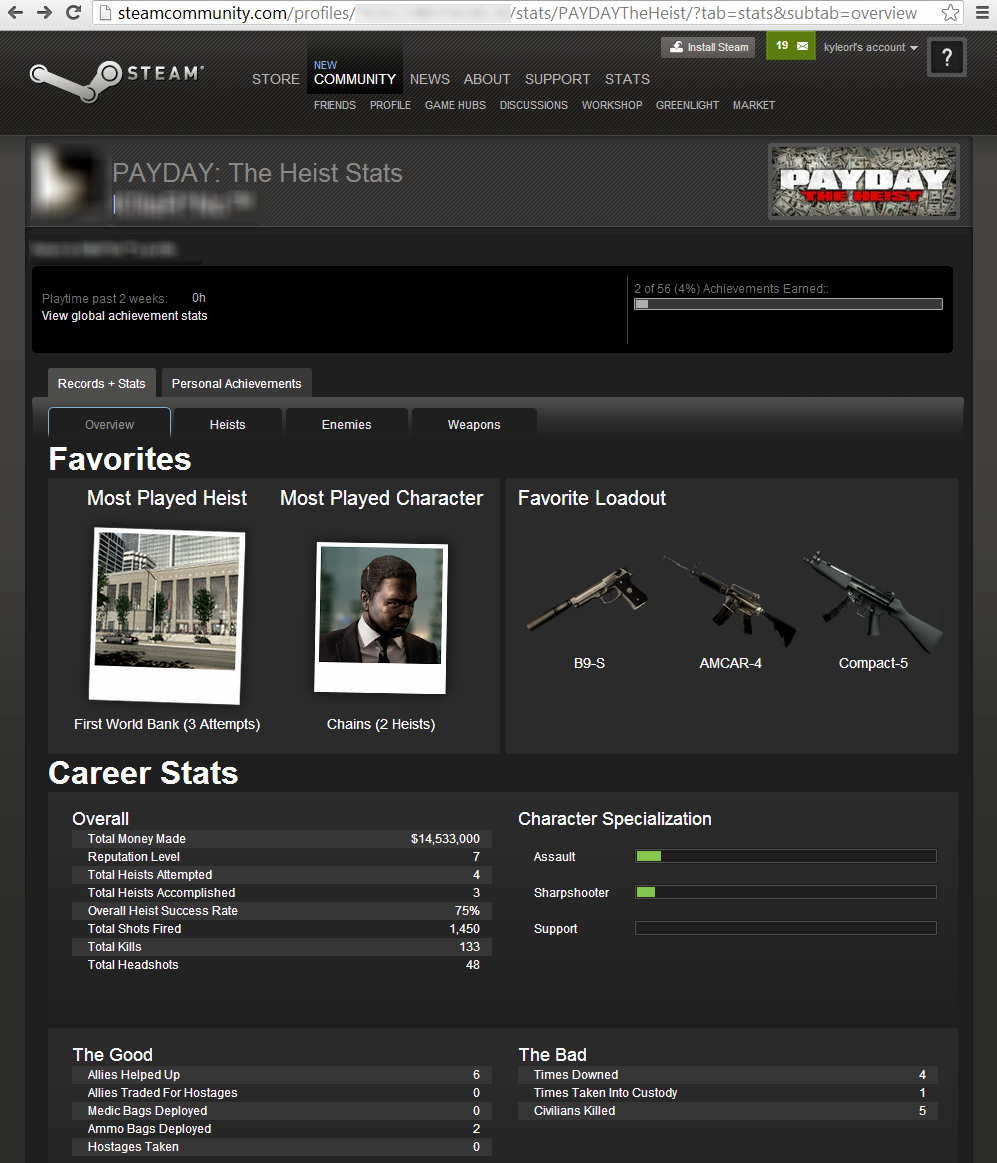Click the Reputation Level row
Screen dimensions: 997x1163
(x=282, y=857)
